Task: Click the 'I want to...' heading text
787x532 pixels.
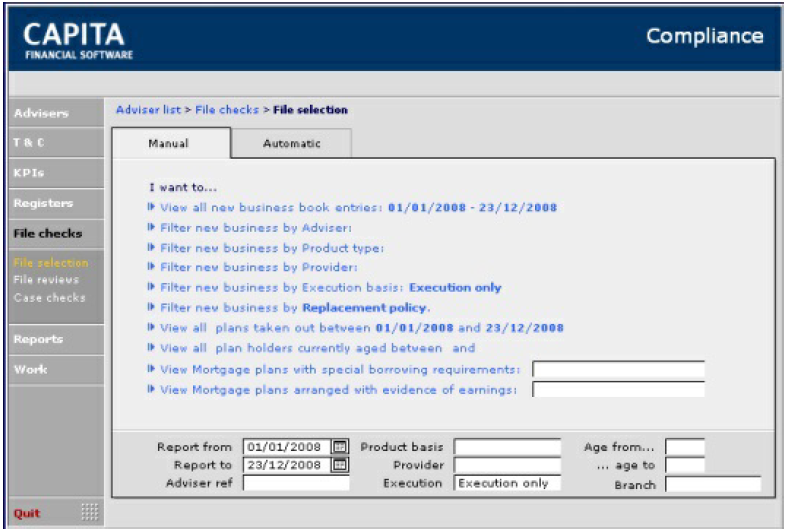Action: 183,187
